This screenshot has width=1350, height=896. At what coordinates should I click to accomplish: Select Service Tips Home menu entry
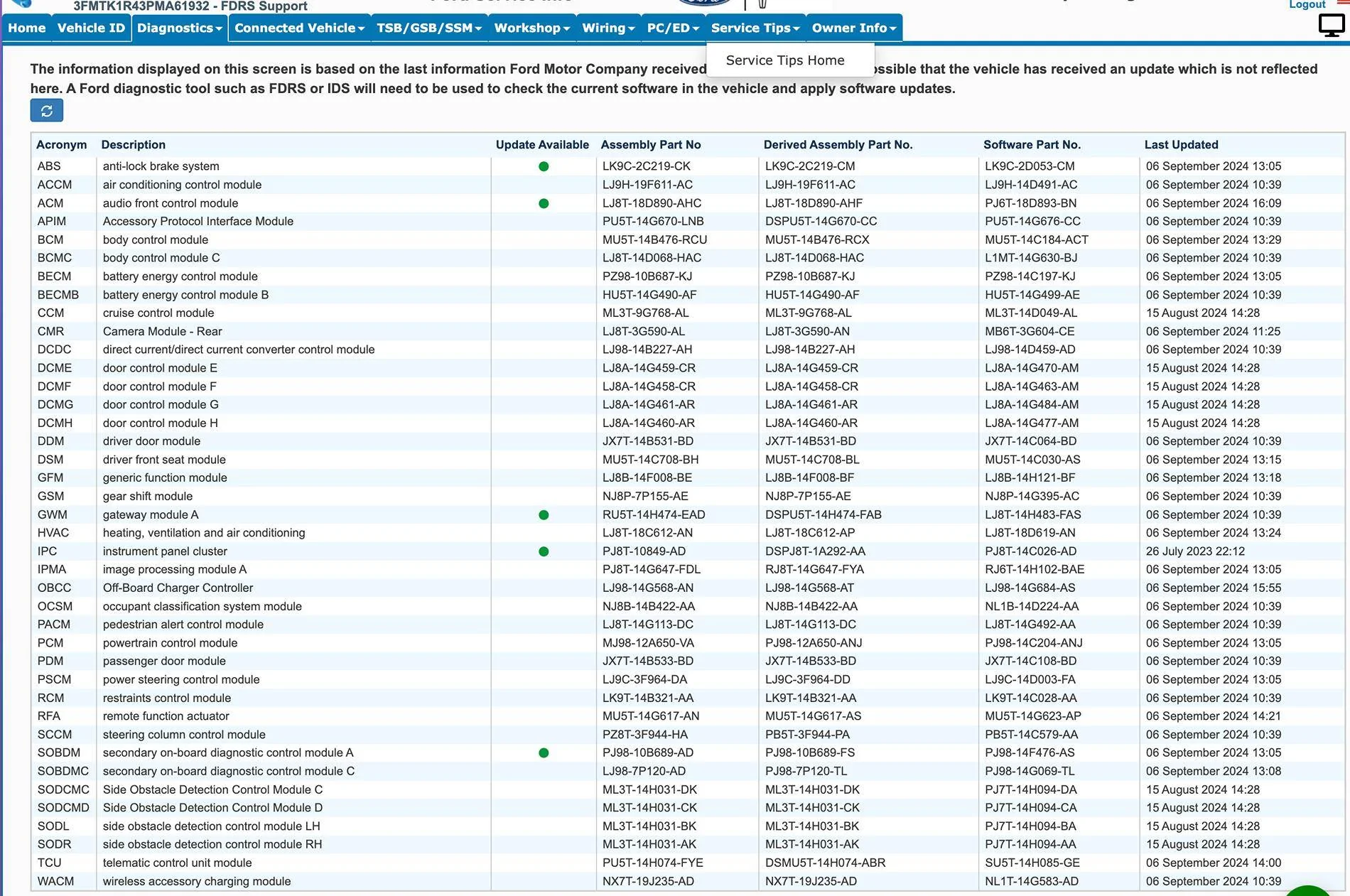[785, 60]
